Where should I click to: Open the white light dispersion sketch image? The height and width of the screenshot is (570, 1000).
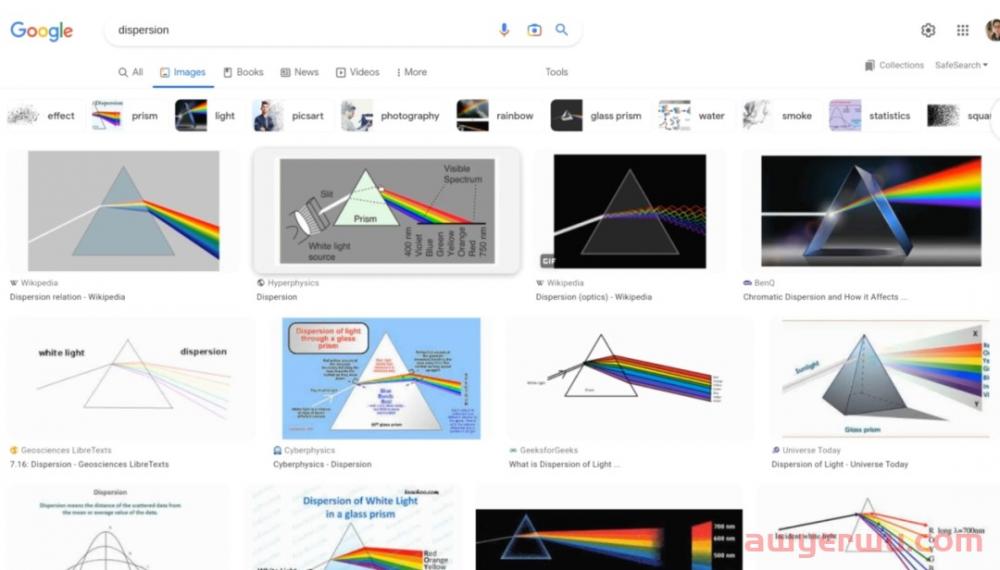click(x=131, y=378)
